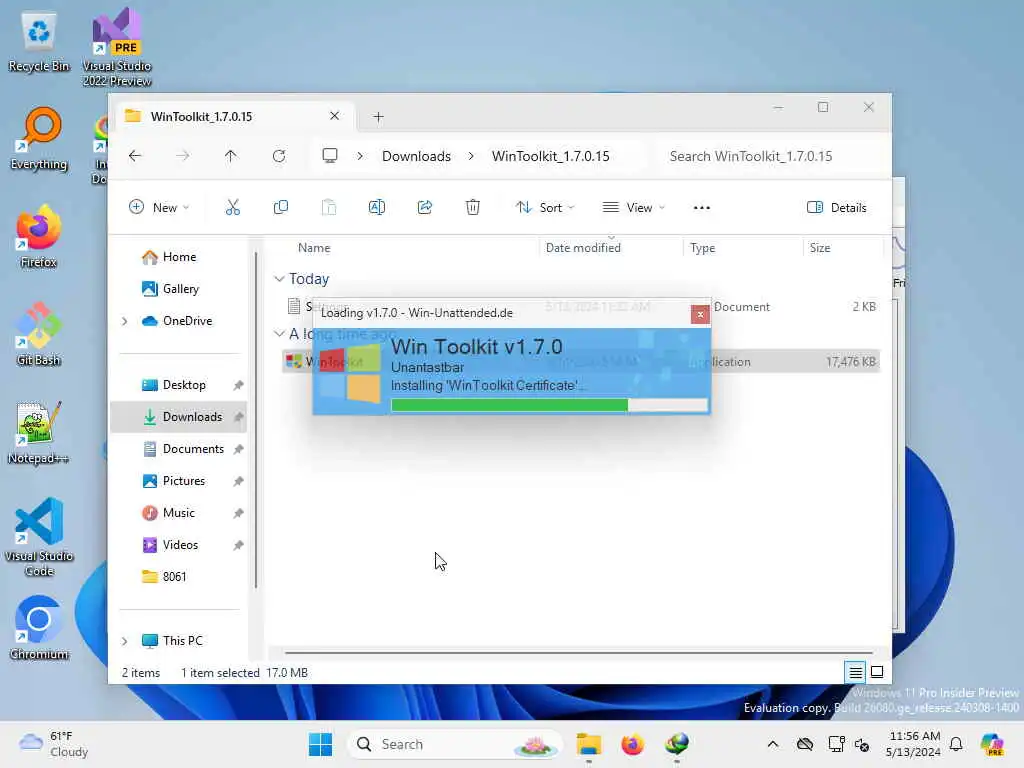1024x768 pixels.
Task: Switch to details list view icon
Action: coord(855,672)
